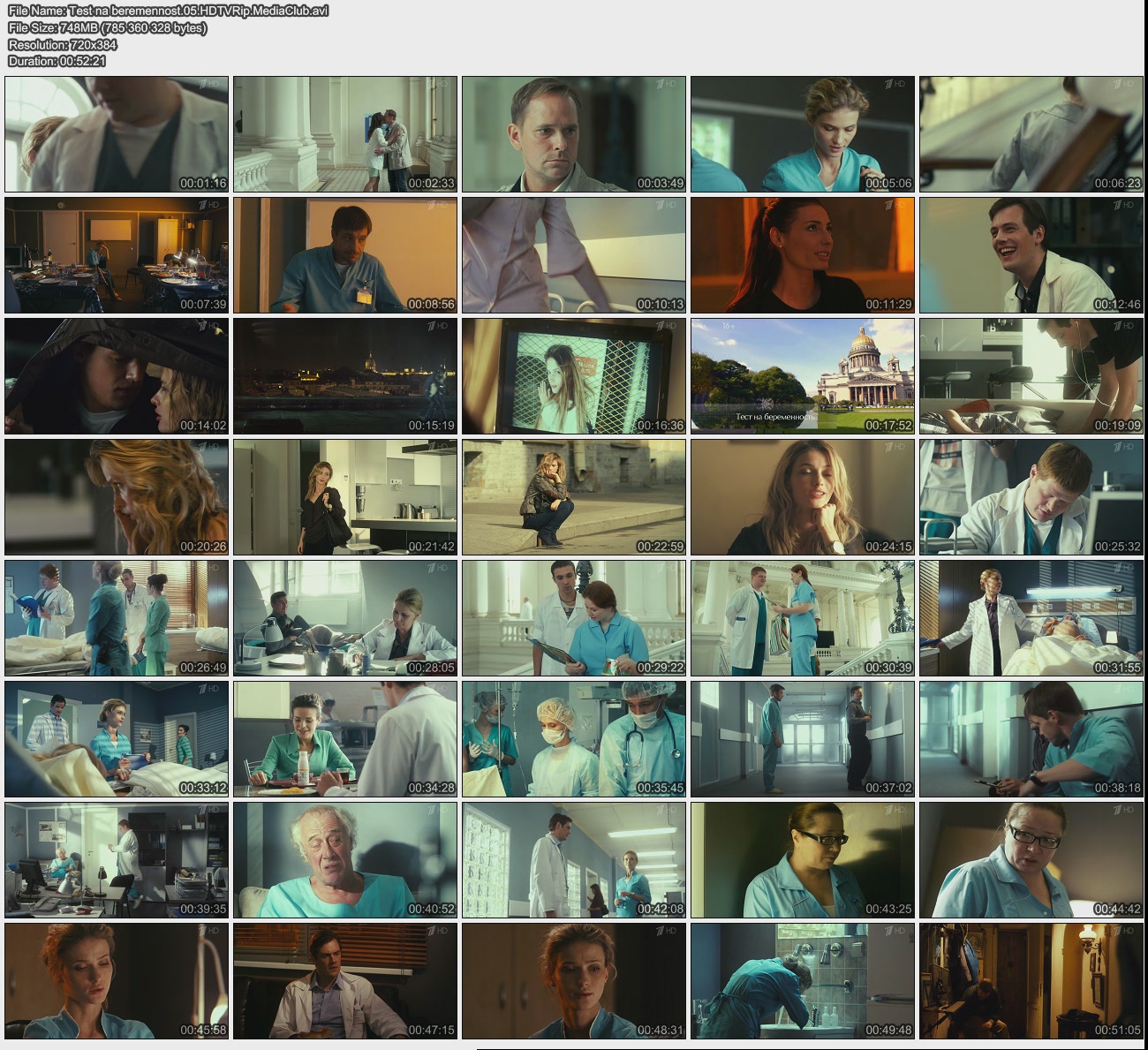Image resolution: width=1148 pixels, height=1050 pixels.
Task: Open the frame at 00:03:49
Action: (x=574, y=134)
